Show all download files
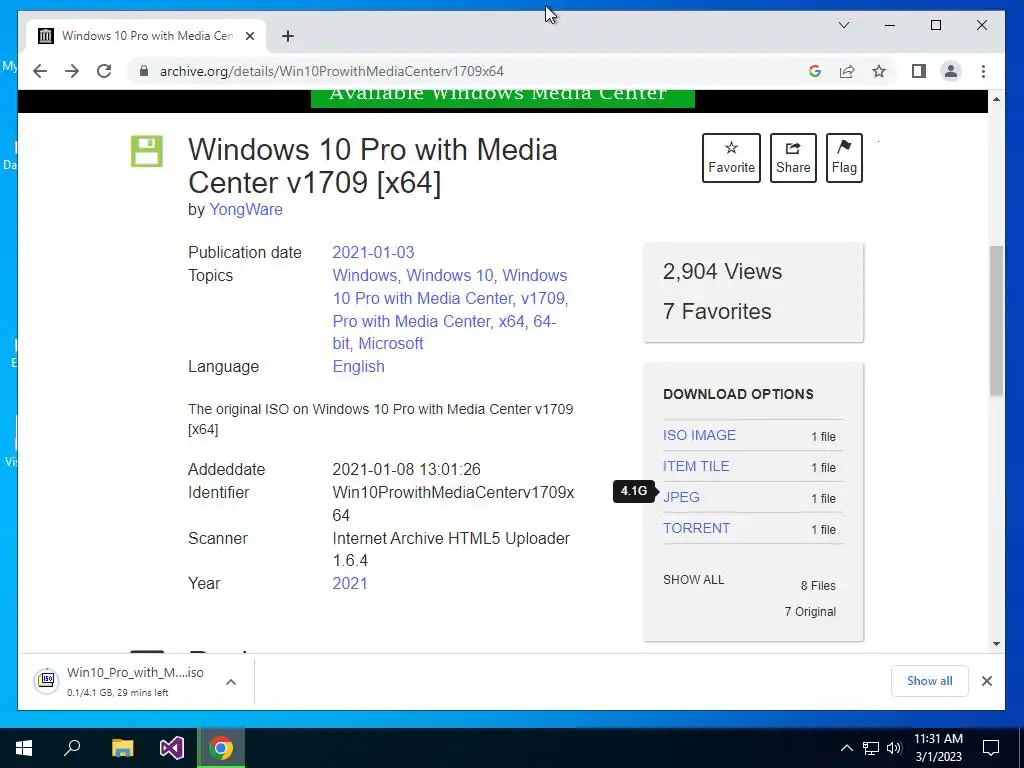The height and width of the screenshot is (768, 1024). [x=694, y=579]
